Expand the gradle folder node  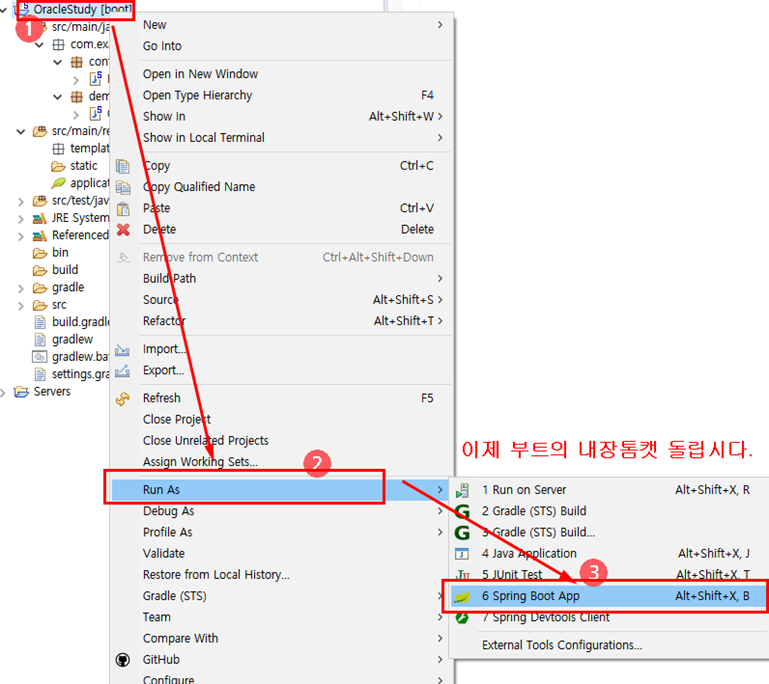[21, 288]
